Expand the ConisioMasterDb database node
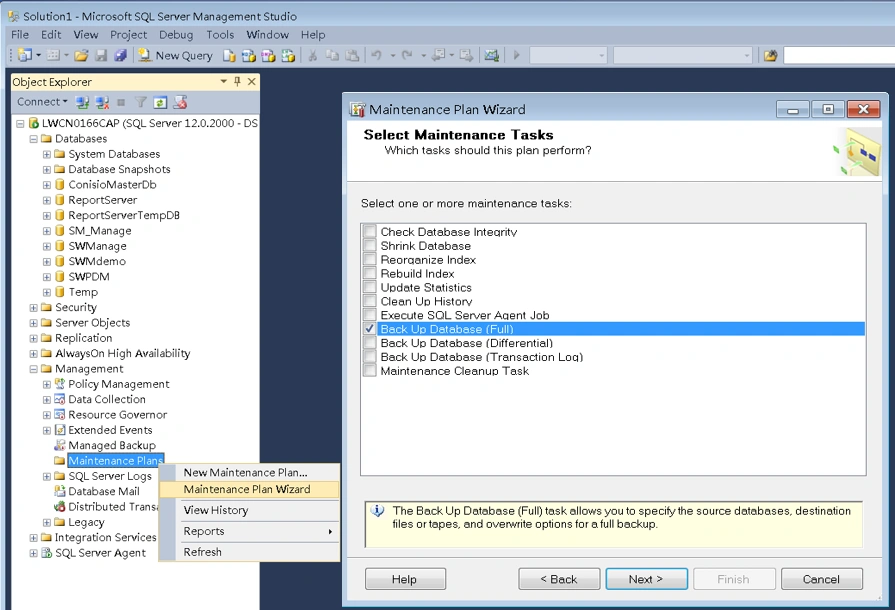Viewport: 895px width, 610px height. pos(47,185)
